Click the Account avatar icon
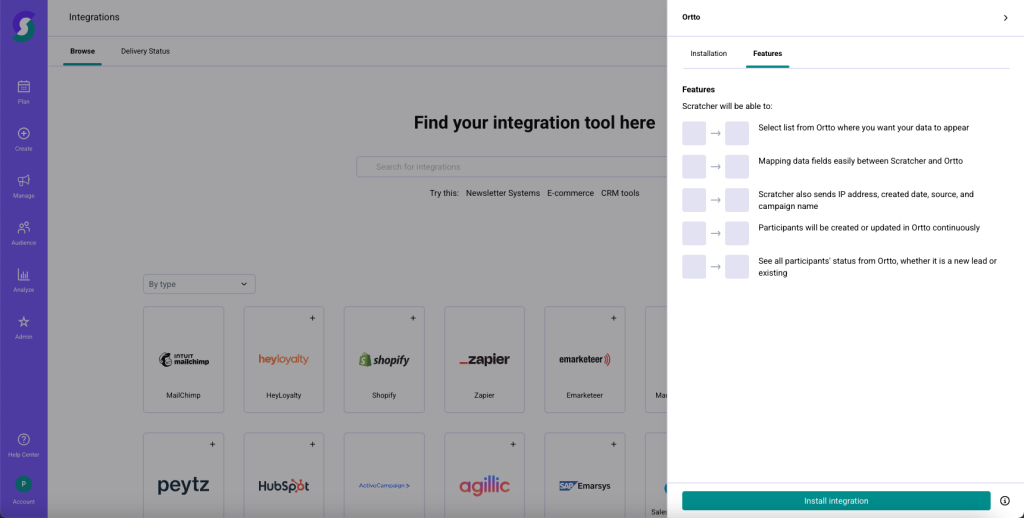Viewport: 1024px width, 518px height. coord(24,484)
